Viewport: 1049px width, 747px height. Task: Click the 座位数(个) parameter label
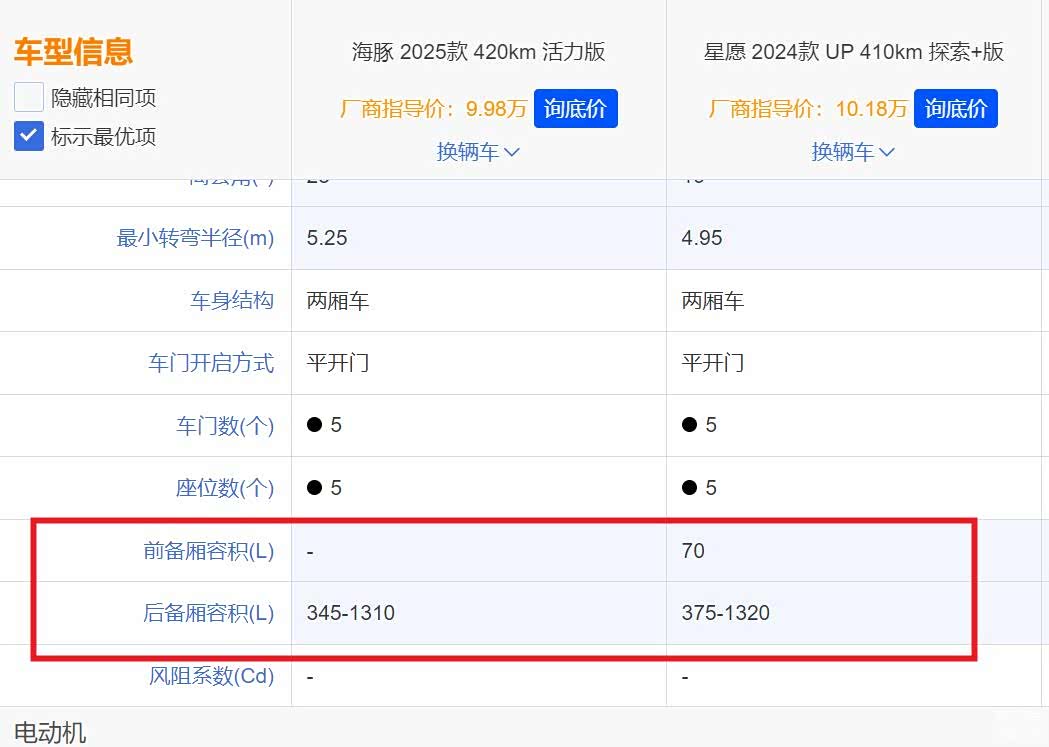pyautogui.click(x=225, y=488)
